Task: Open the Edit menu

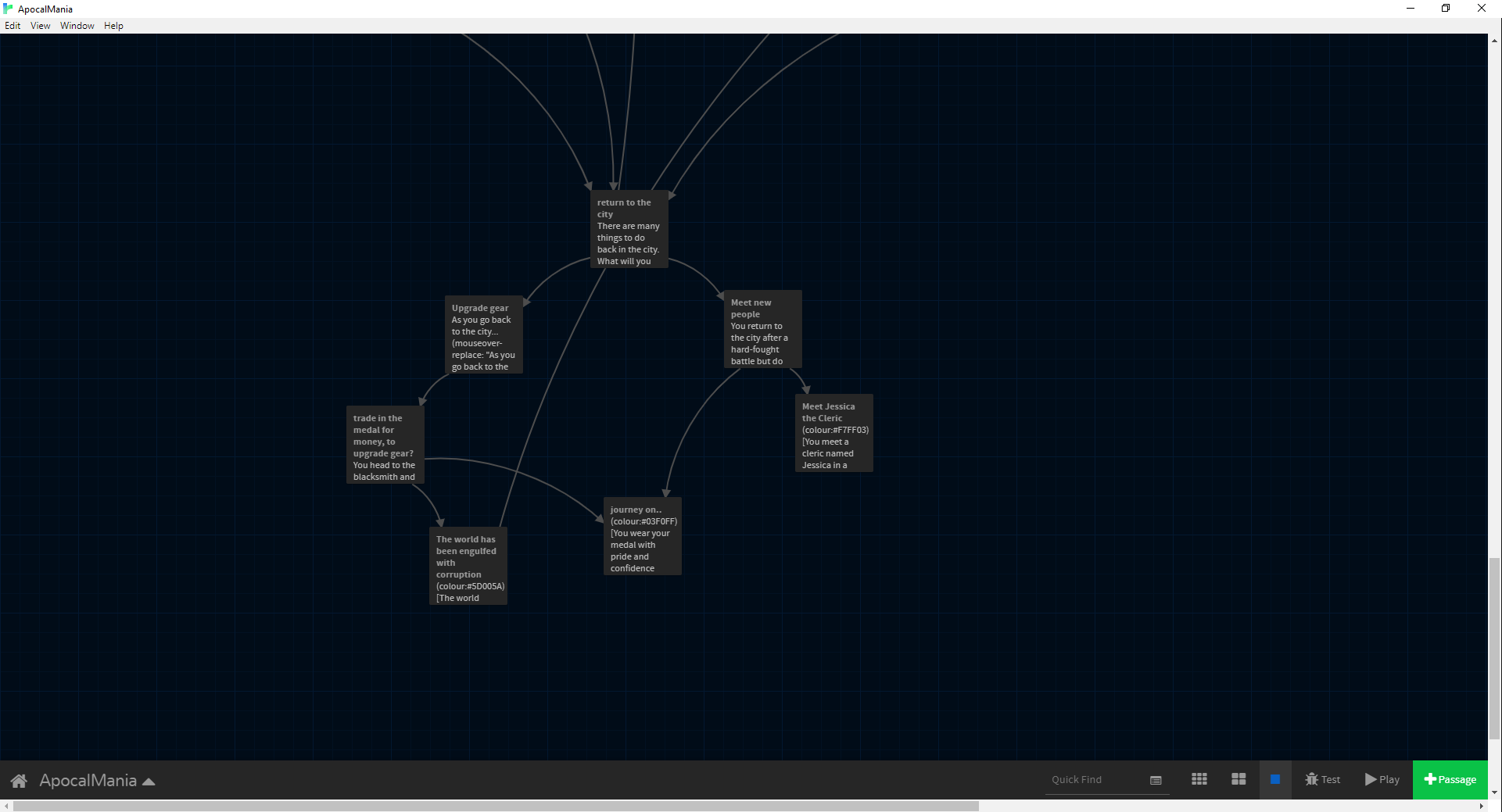Action: point(13,25)
